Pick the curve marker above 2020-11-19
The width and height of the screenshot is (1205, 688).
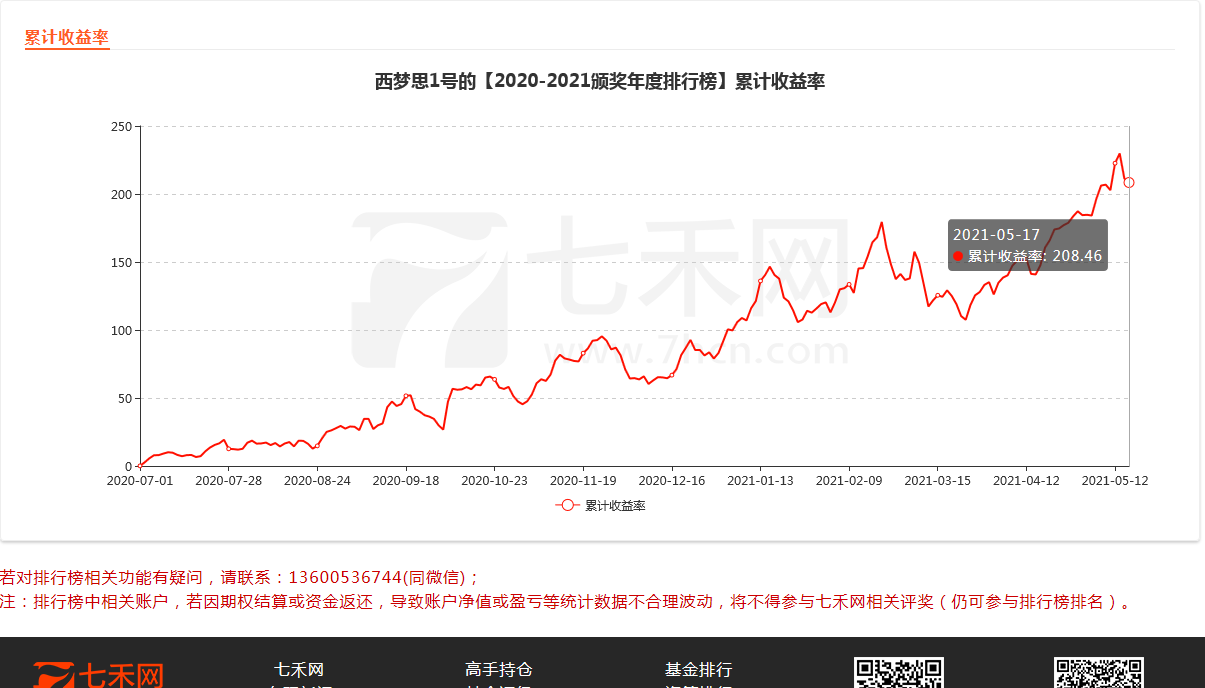[x=583, y=353]
